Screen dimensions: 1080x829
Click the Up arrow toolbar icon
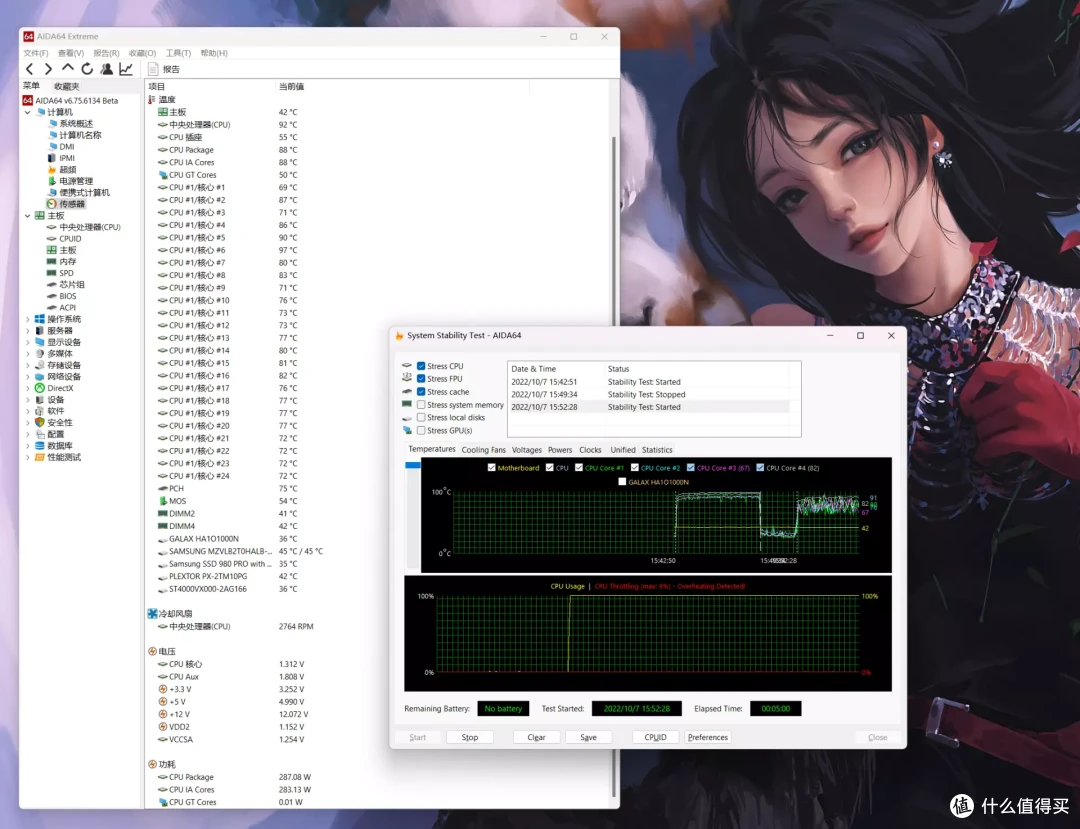point(68,68)
